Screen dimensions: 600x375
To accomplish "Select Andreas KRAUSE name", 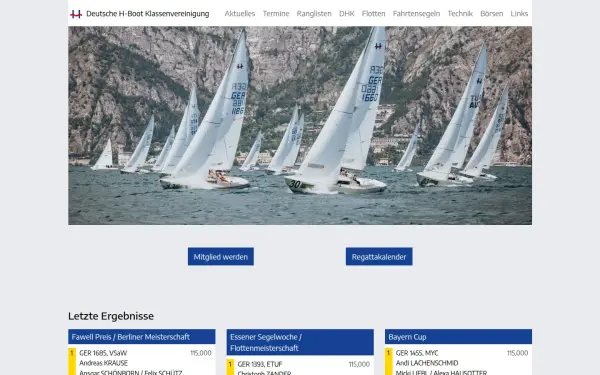I will [104, 363].
